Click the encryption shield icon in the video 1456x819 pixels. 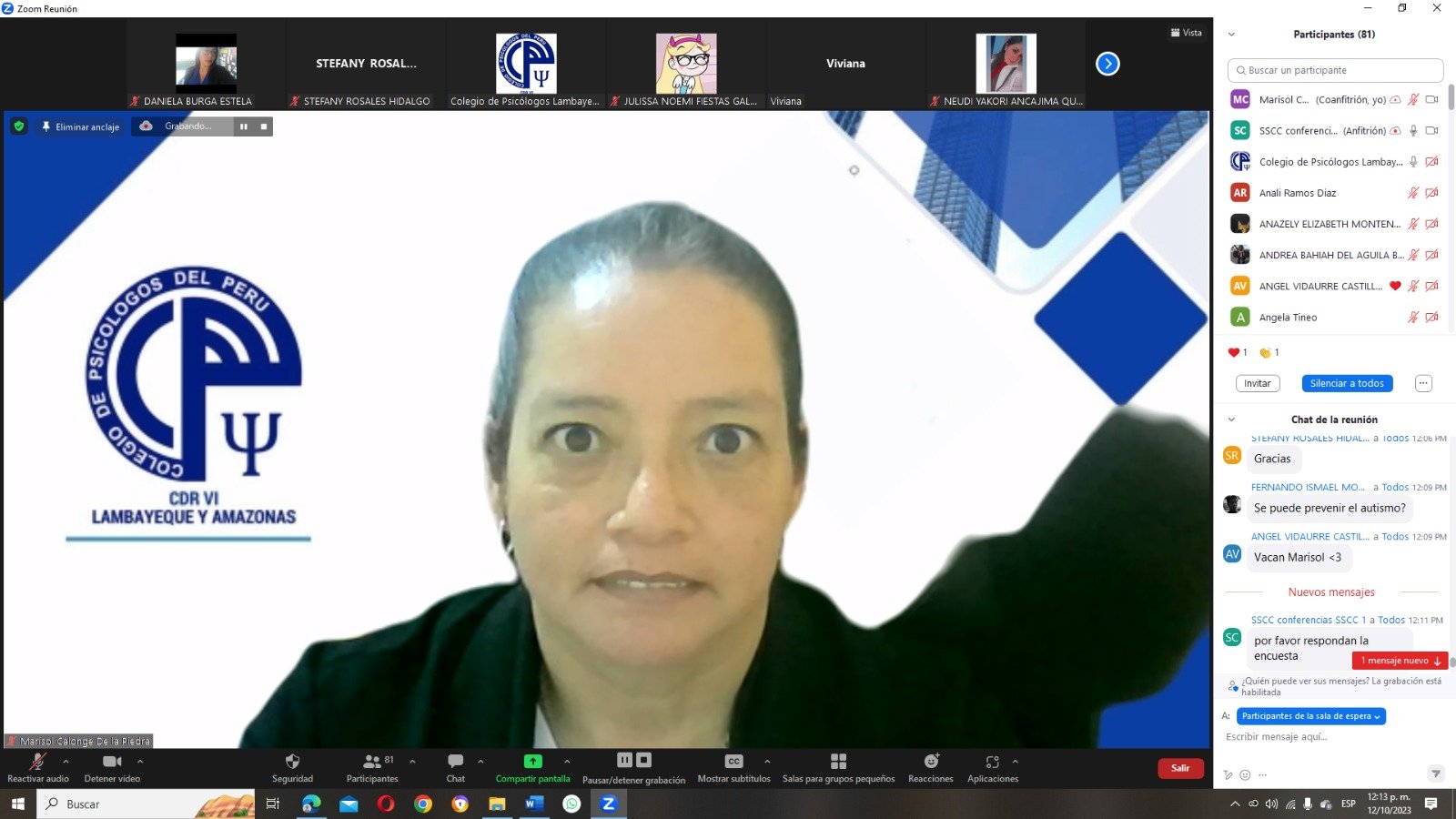(19, 126)
